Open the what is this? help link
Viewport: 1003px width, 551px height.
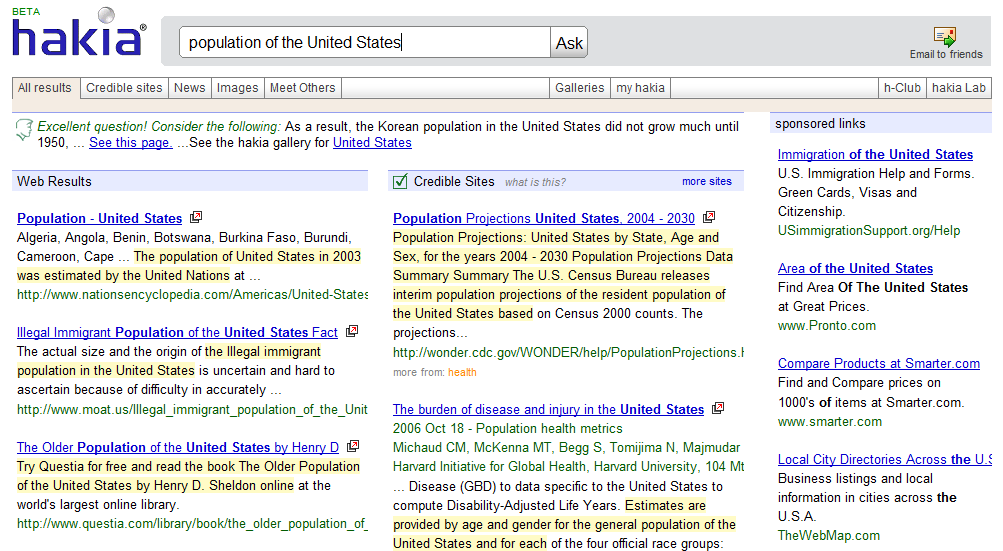coord(535,182)
